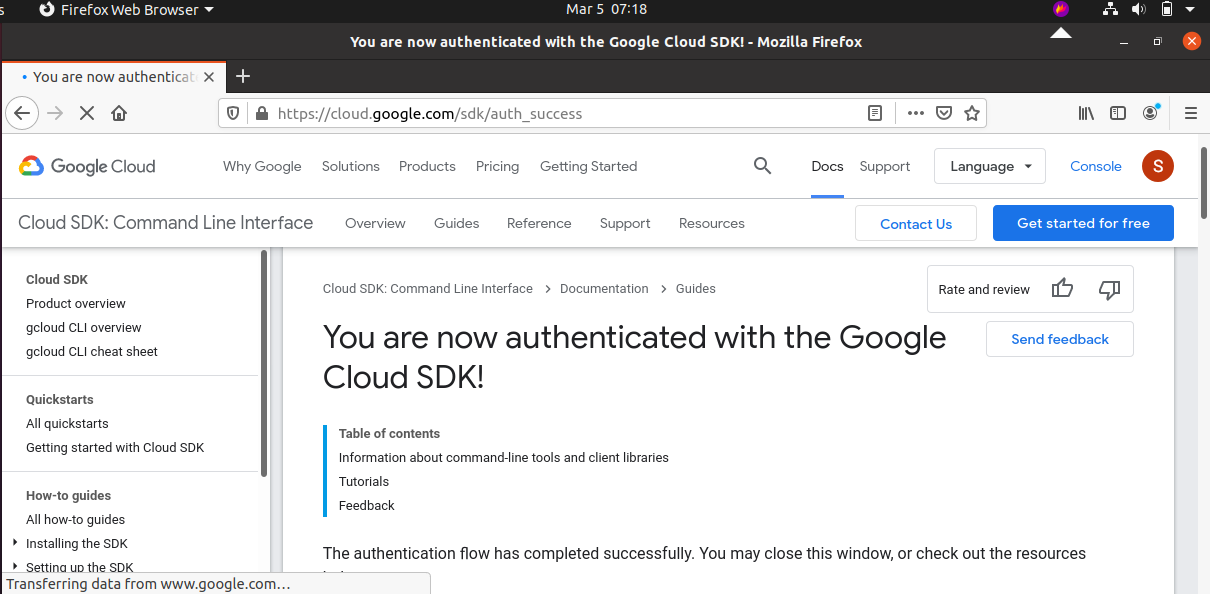The height and width of the screenshot is (594, 1210).
Task: Open the Language dropdown
Action: 990,166
